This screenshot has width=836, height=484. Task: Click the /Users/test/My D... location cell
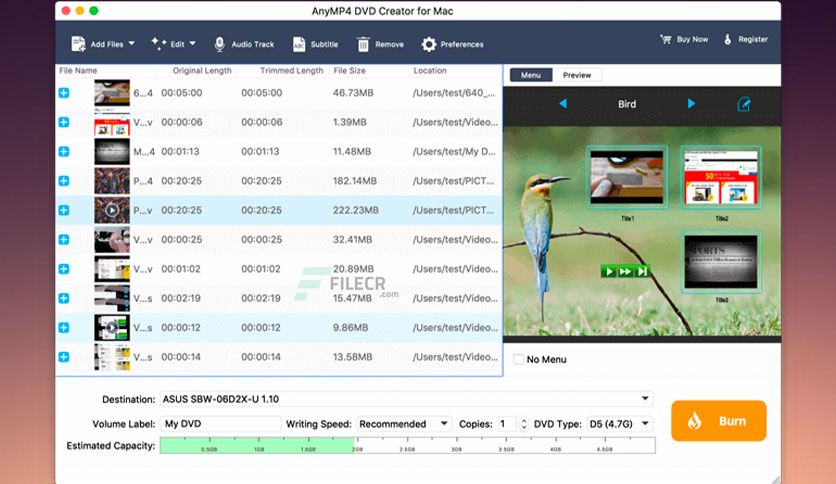(454, 151)
